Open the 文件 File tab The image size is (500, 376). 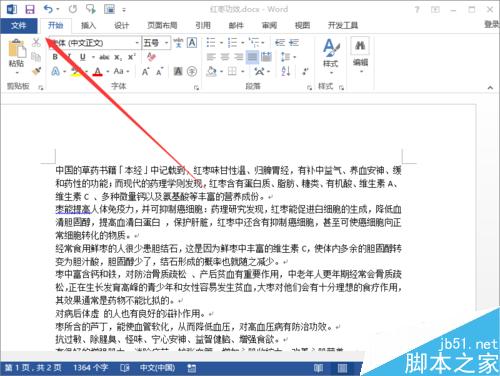click(x=19, y=25)
